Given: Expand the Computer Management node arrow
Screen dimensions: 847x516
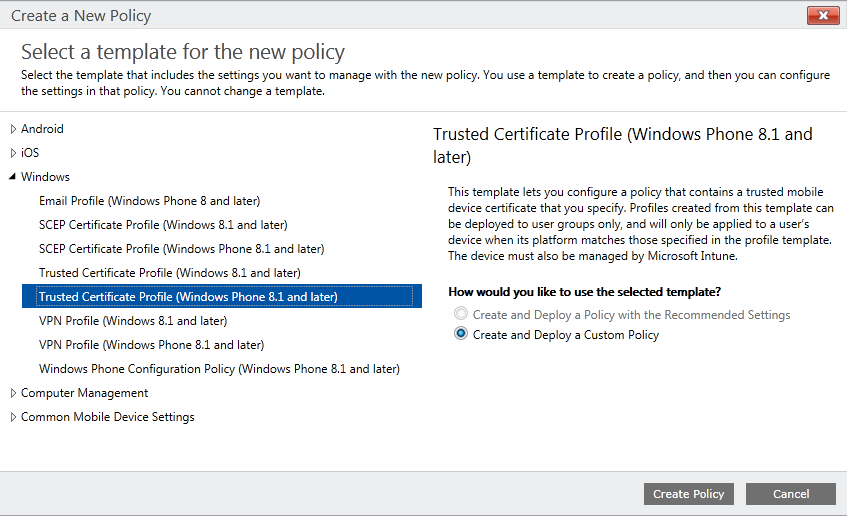Looking at the screenshot, I should 13,393.
